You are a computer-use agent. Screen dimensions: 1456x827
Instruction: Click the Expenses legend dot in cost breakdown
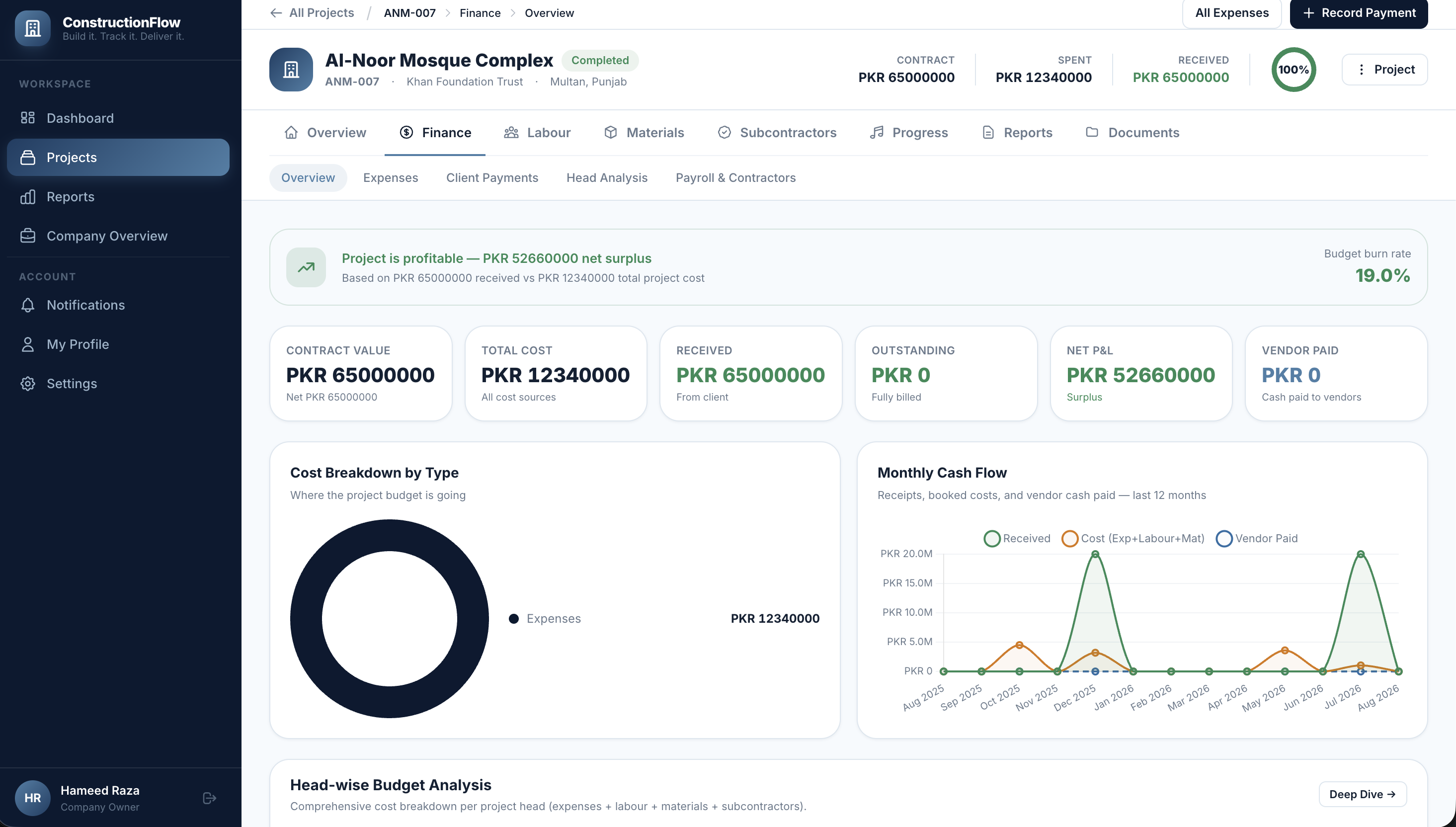pos(514,619)
